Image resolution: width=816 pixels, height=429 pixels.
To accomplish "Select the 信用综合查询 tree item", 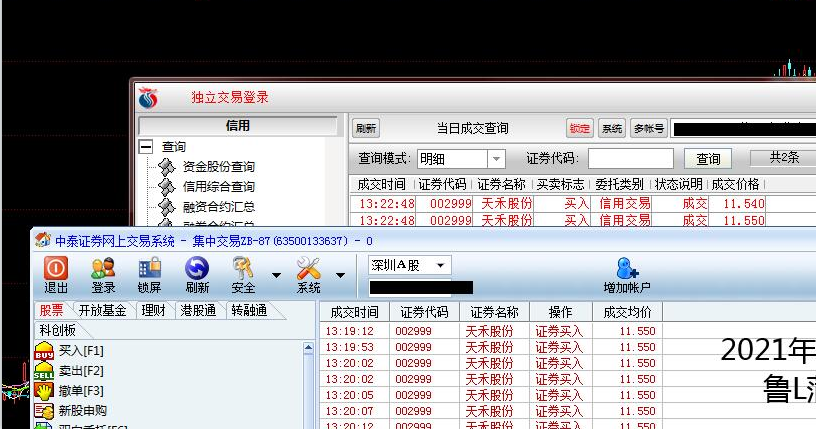I will coord(219,186).
